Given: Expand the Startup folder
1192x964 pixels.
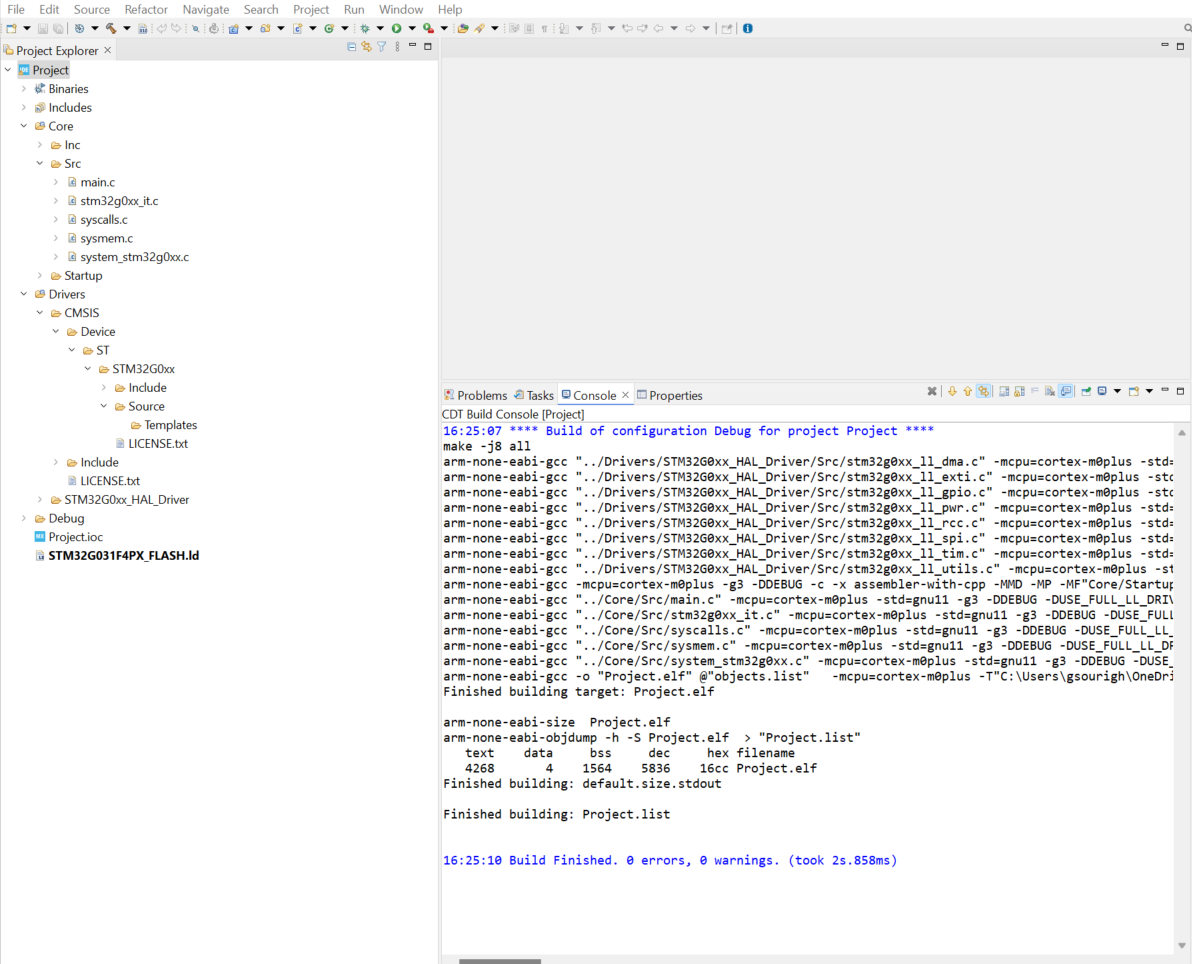Looking at the screenshot, I should pyautogui.click(x=40, y=275).
